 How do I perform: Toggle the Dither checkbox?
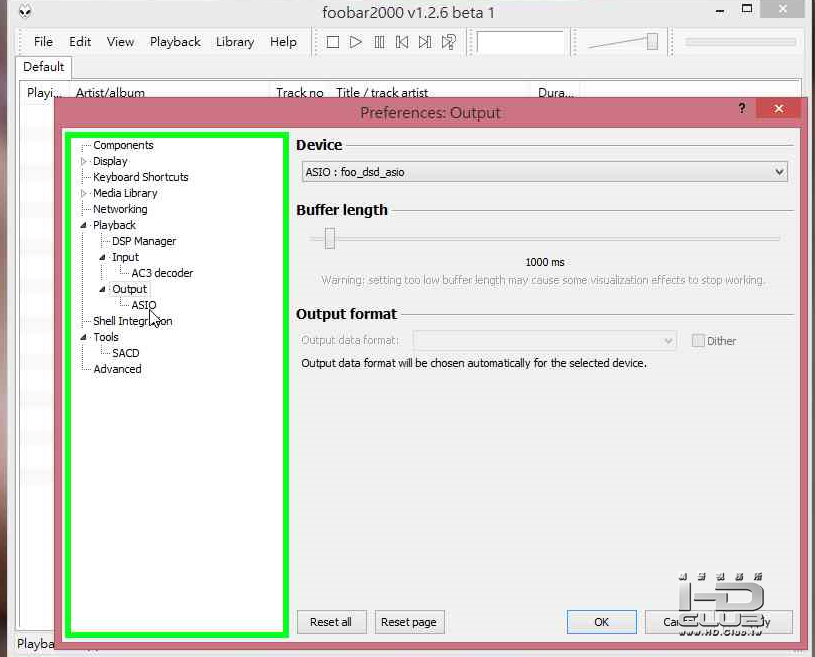[x=698, y=340]
